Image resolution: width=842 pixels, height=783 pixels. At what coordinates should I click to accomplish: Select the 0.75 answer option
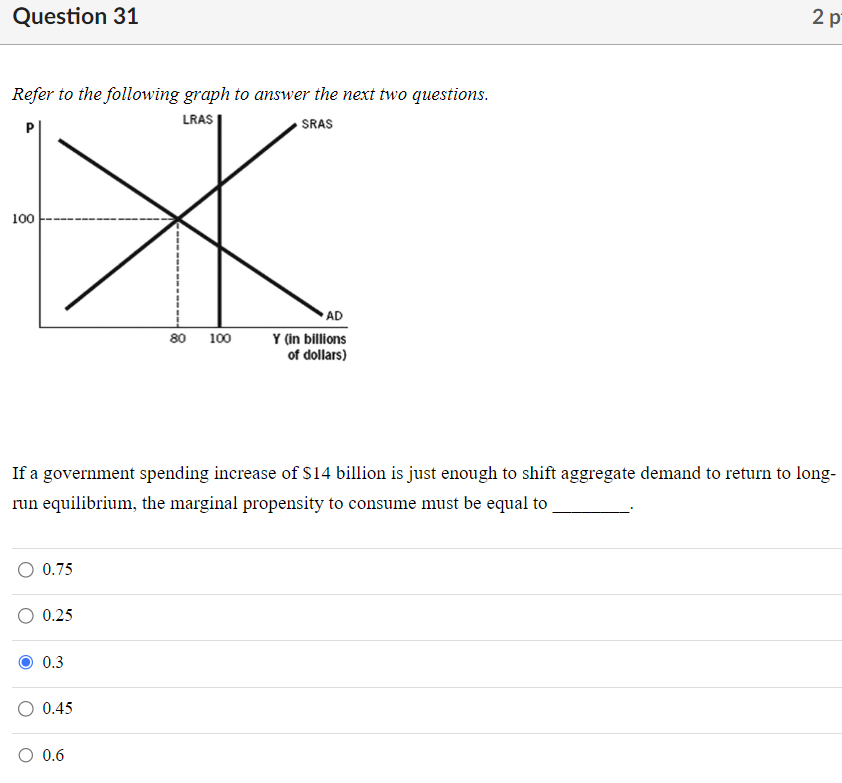tap(25, 569)
